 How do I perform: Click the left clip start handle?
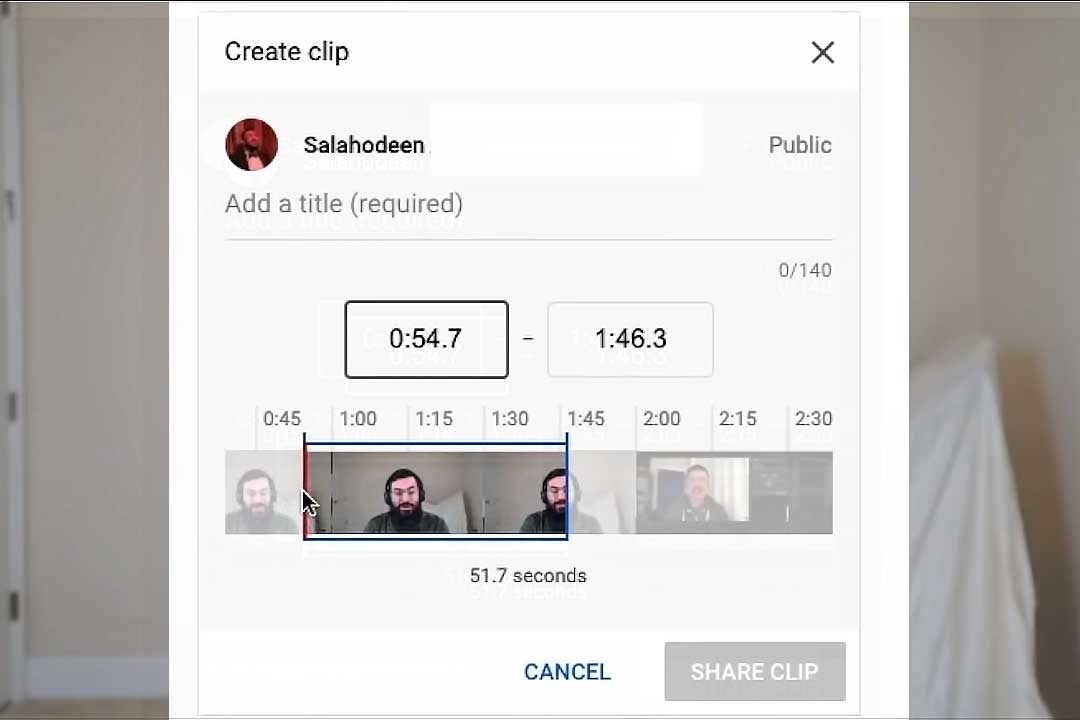click(305, 486)
